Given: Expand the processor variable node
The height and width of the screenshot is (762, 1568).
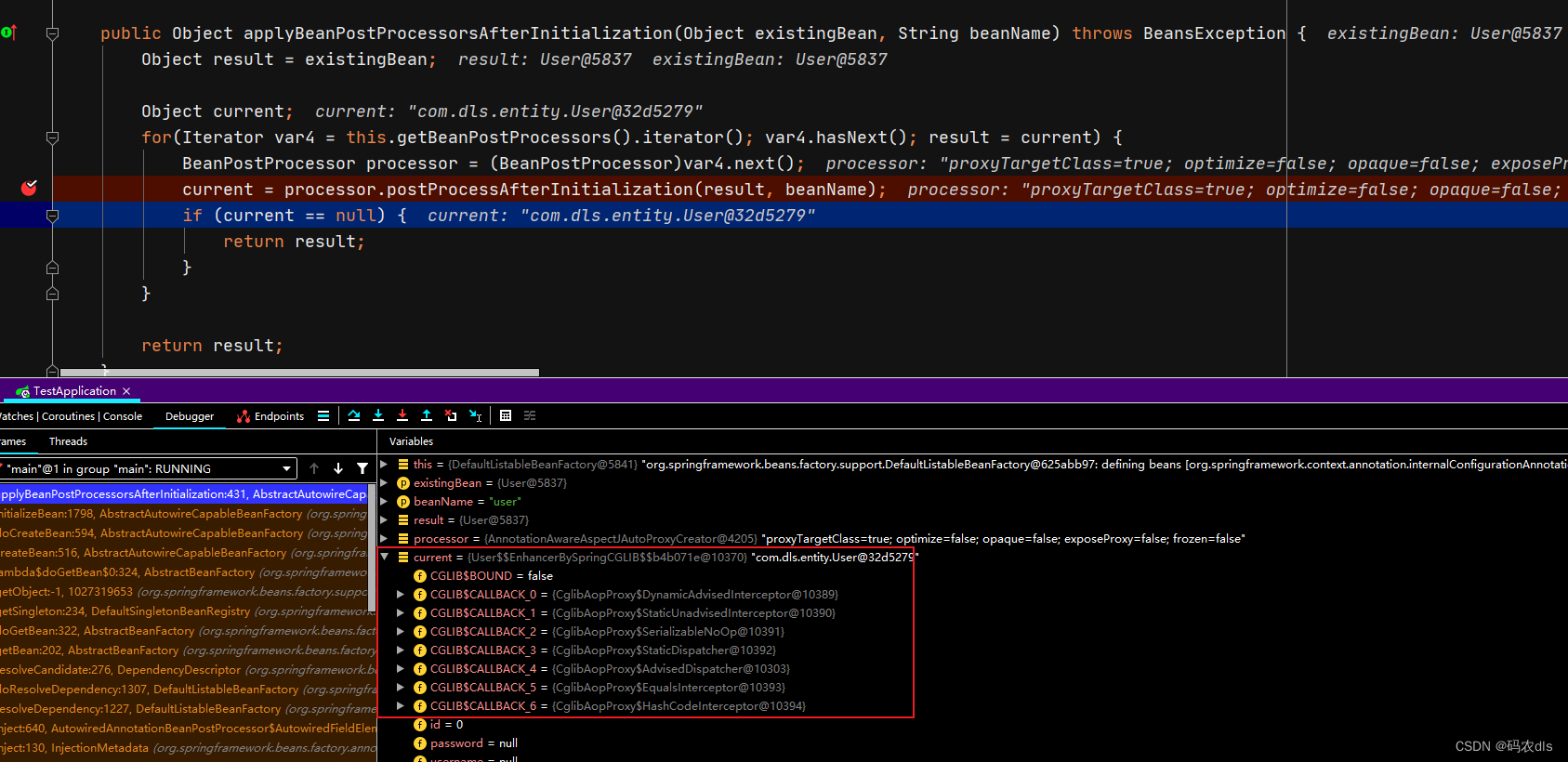Looking at the screenshot, I should (x=384, y=538).
